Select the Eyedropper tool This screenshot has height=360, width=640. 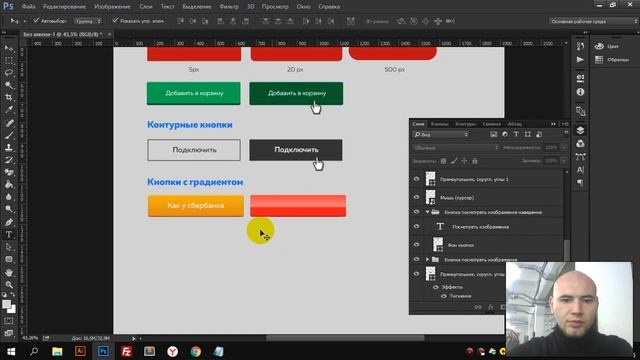(x=9, y=109)
